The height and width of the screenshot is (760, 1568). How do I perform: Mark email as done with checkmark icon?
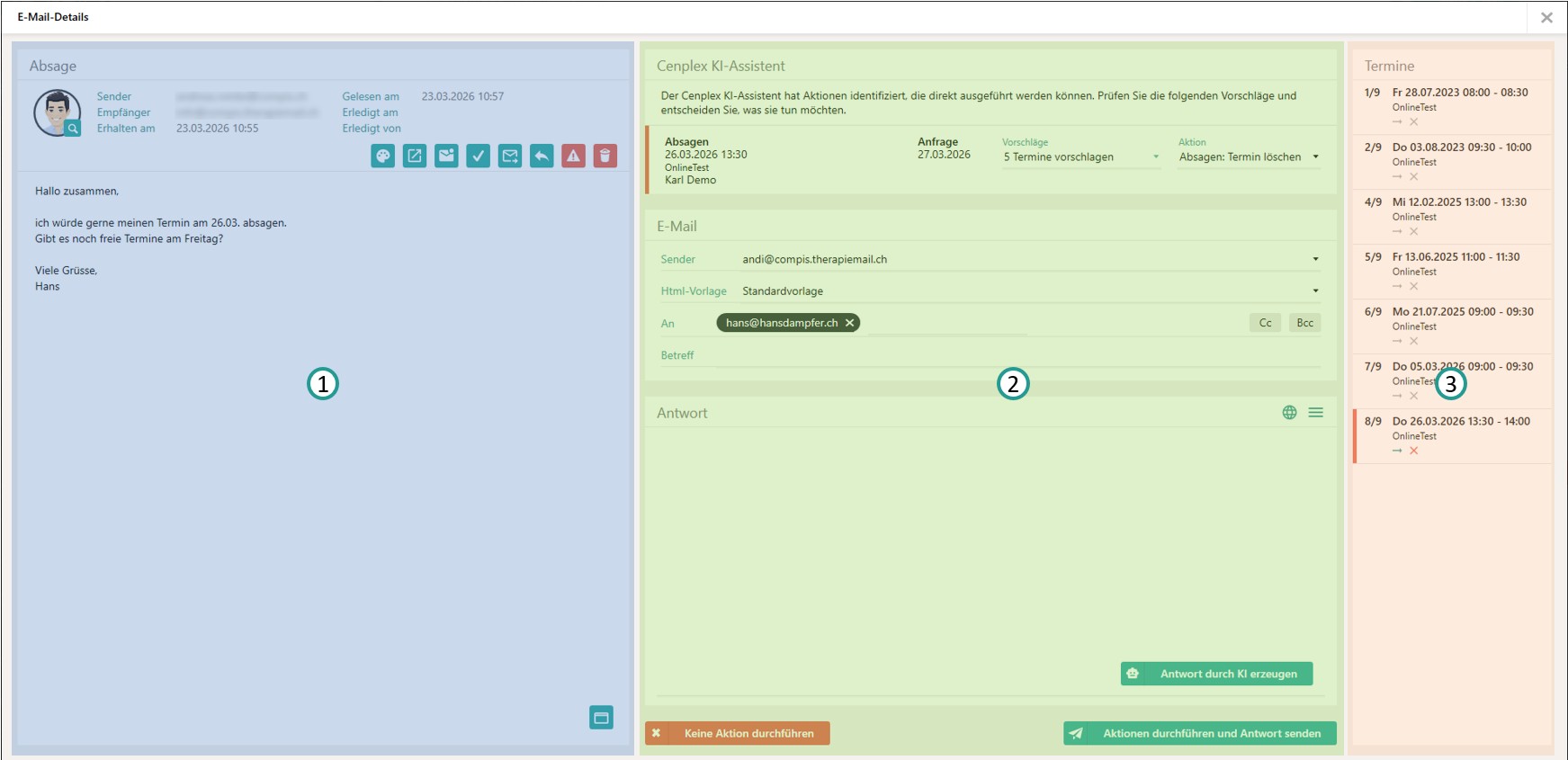tap(479, 156)
